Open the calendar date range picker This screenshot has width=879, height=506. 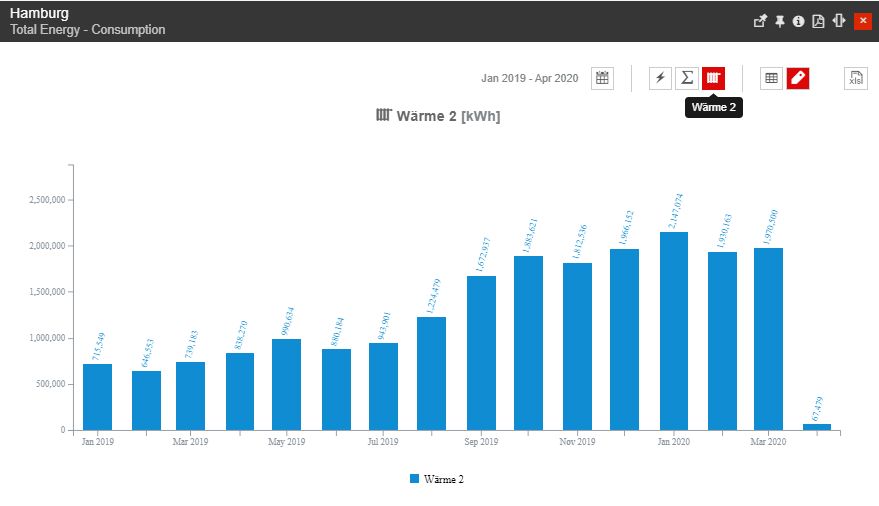click(x=602, y=78)
